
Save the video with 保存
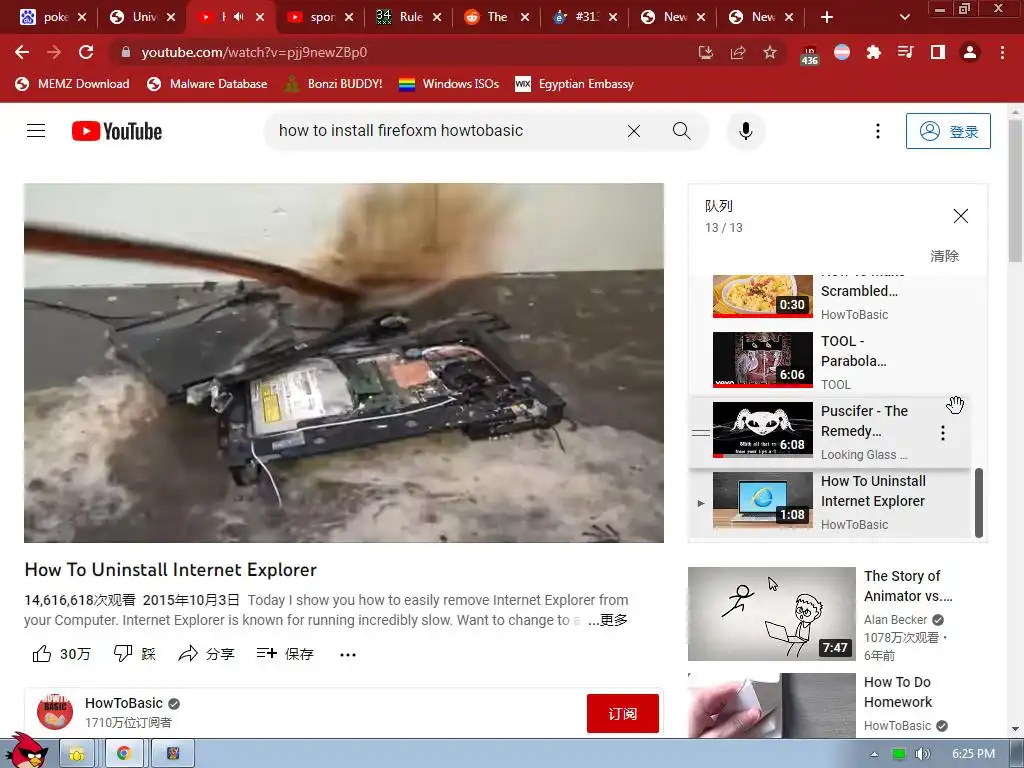click(x=285, y=654)
